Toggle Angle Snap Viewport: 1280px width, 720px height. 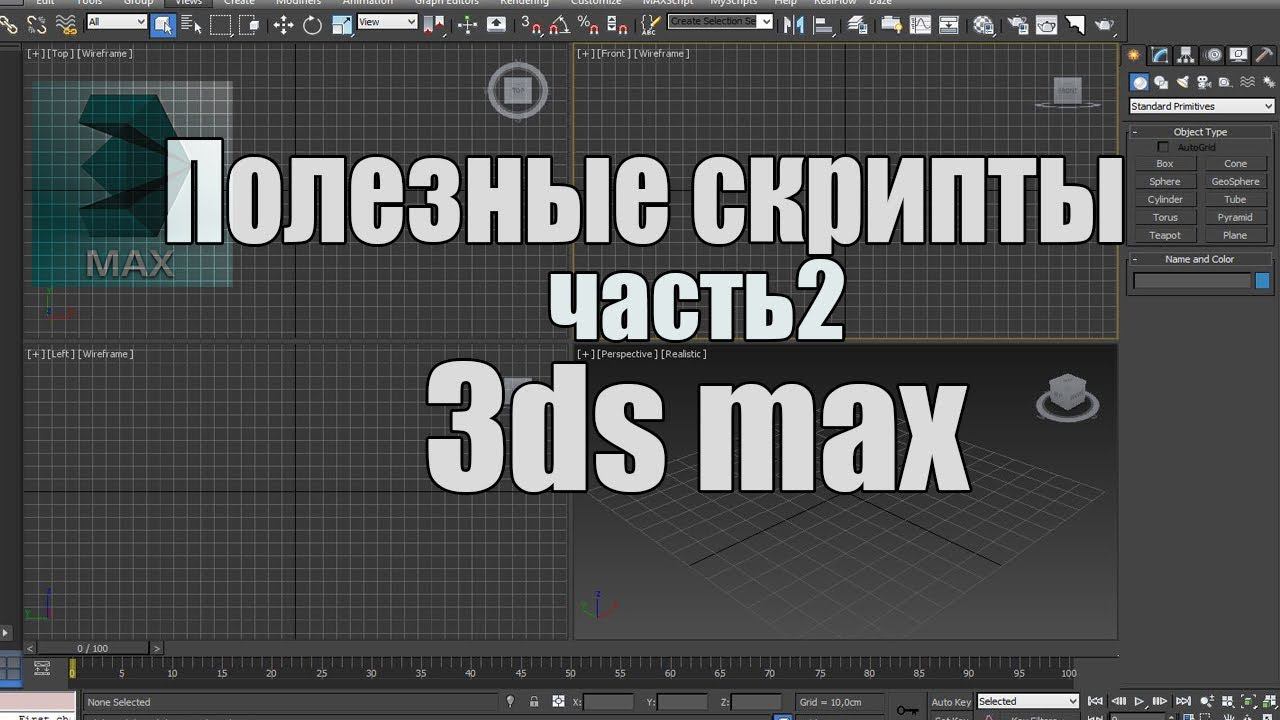[x=558, y=23]
